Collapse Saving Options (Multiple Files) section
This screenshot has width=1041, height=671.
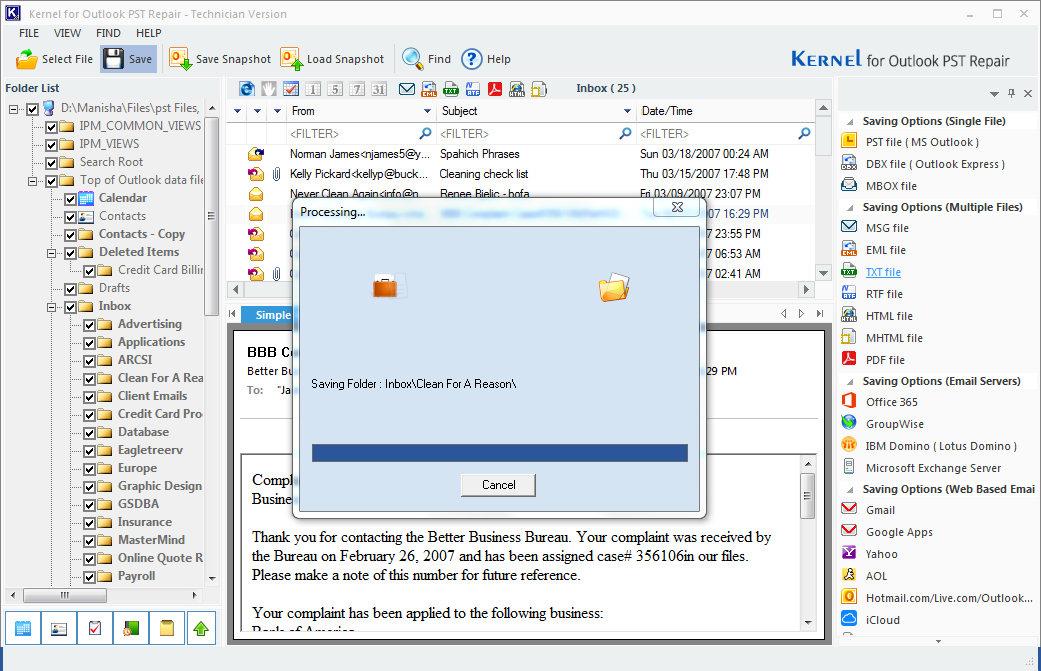pos(849,208)
